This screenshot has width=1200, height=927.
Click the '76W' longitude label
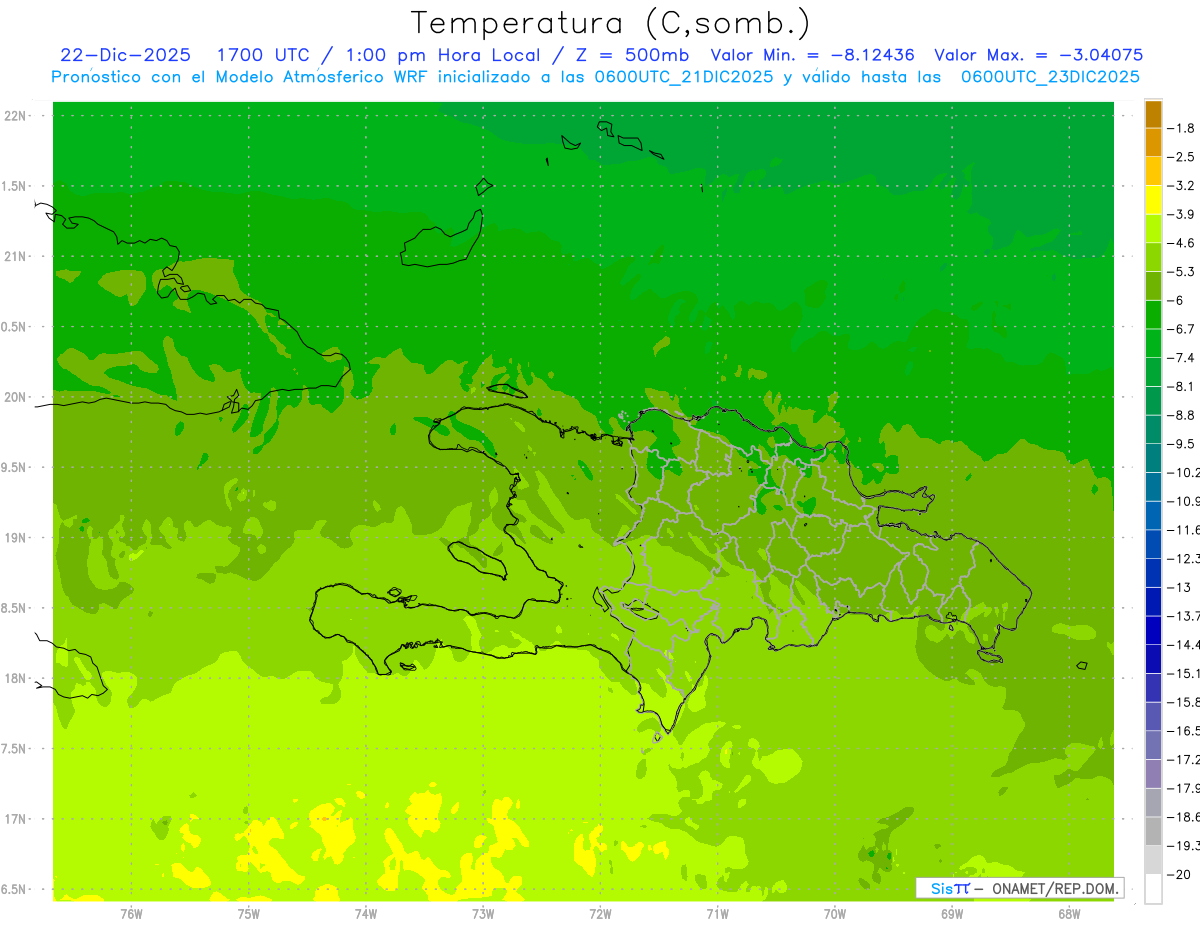click(131, 914)
